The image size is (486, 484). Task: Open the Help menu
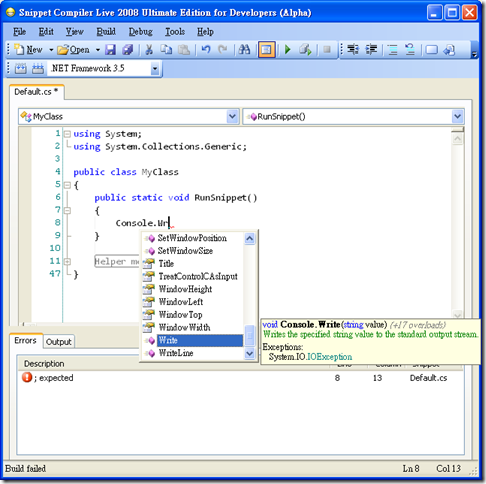tap(205, 32)
